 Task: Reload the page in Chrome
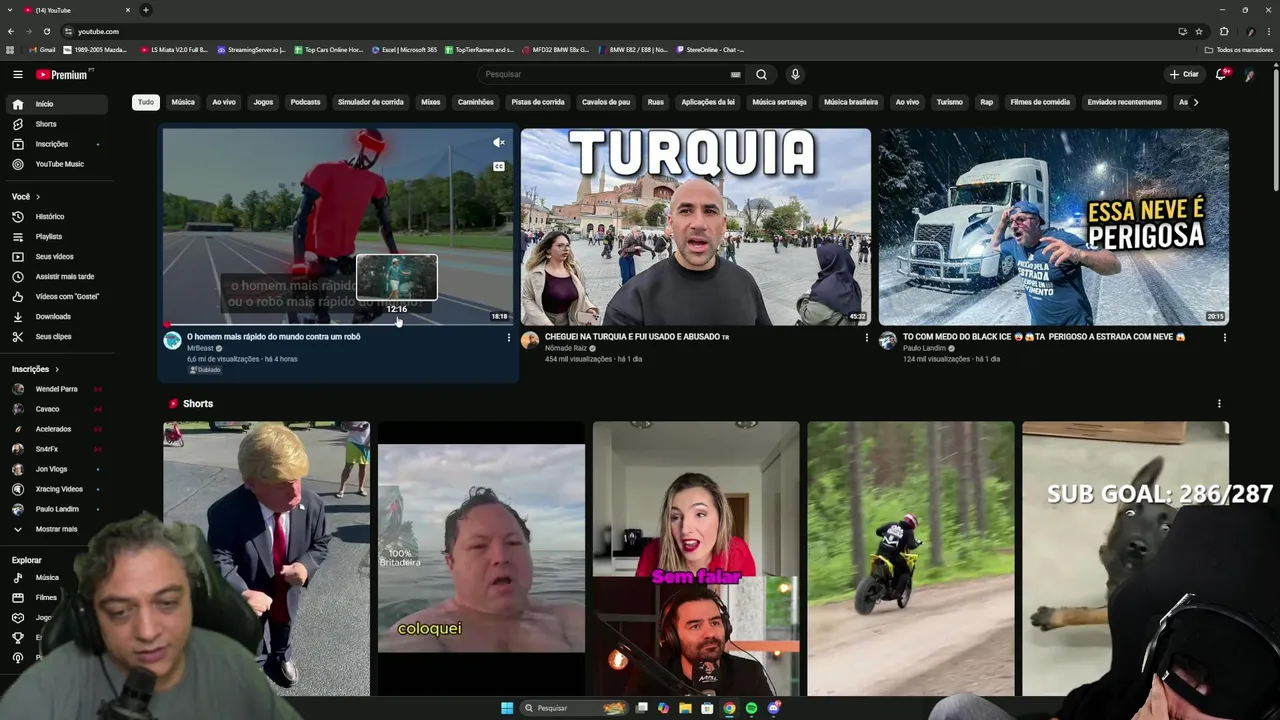coord(46,31)
